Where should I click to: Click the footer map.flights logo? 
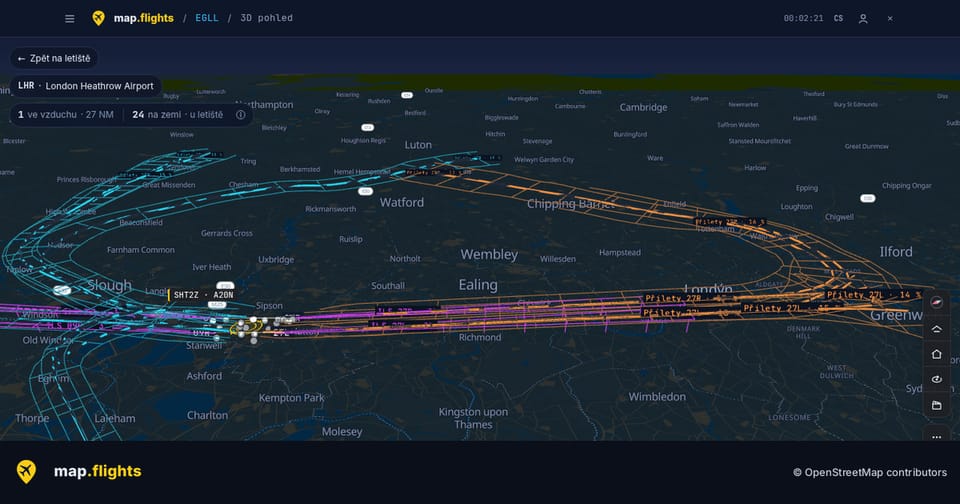[78, 471]
